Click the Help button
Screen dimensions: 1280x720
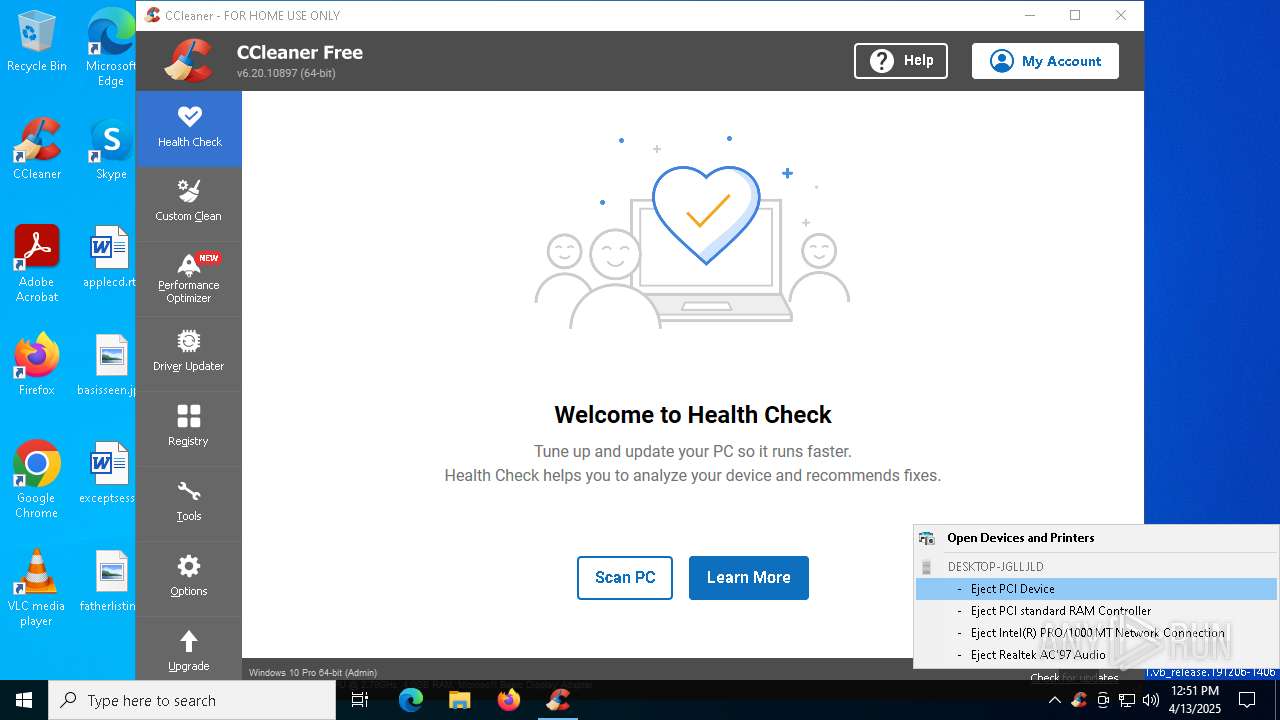[x=901, y=61]
